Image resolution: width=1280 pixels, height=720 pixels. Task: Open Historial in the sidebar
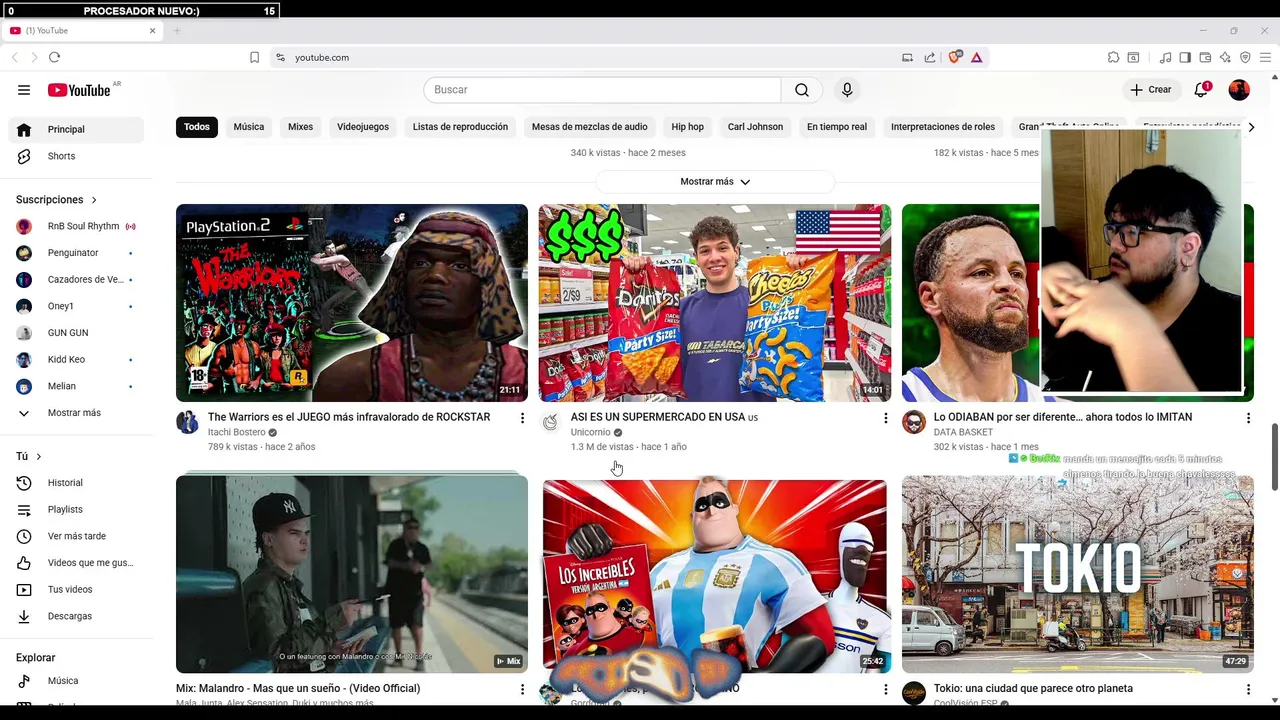[76, 483]
